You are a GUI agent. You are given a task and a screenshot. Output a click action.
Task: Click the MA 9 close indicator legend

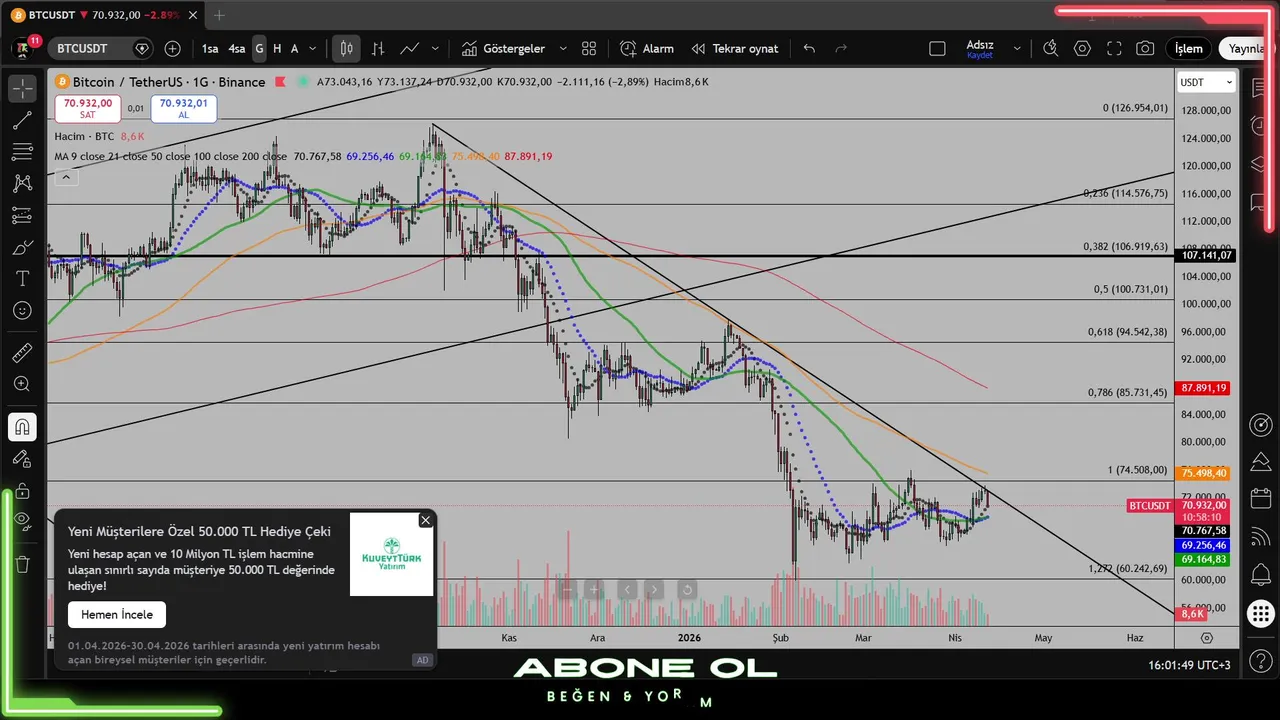(171, 156)
